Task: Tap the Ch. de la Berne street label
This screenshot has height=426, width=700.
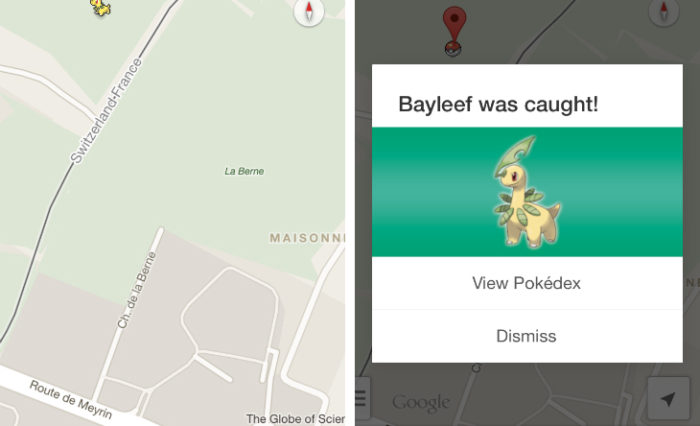Action: pyautogui.click(x=137, y=290)
